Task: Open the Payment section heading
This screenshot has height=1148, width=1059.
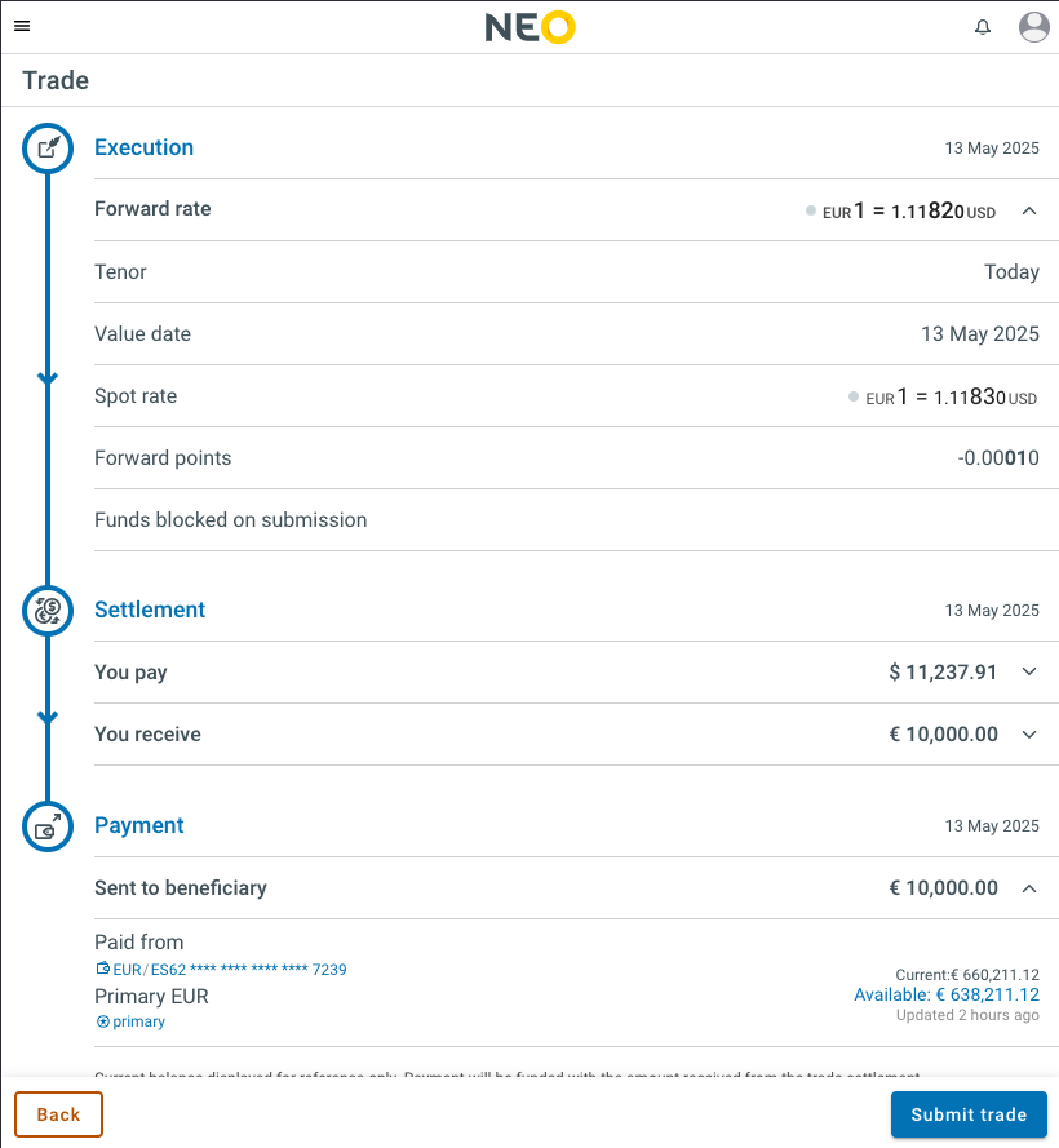Action: click(x=139, y=825)
